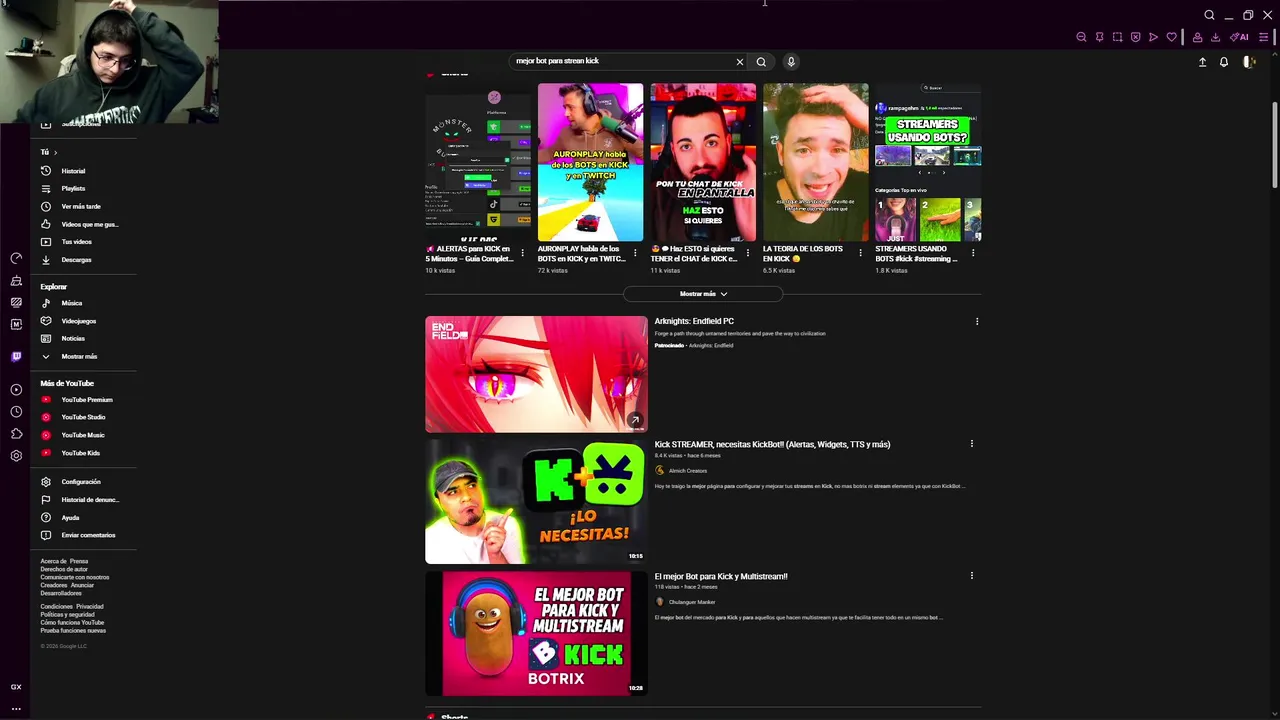Click the YouTube search magnifier button

click(761, 62)
